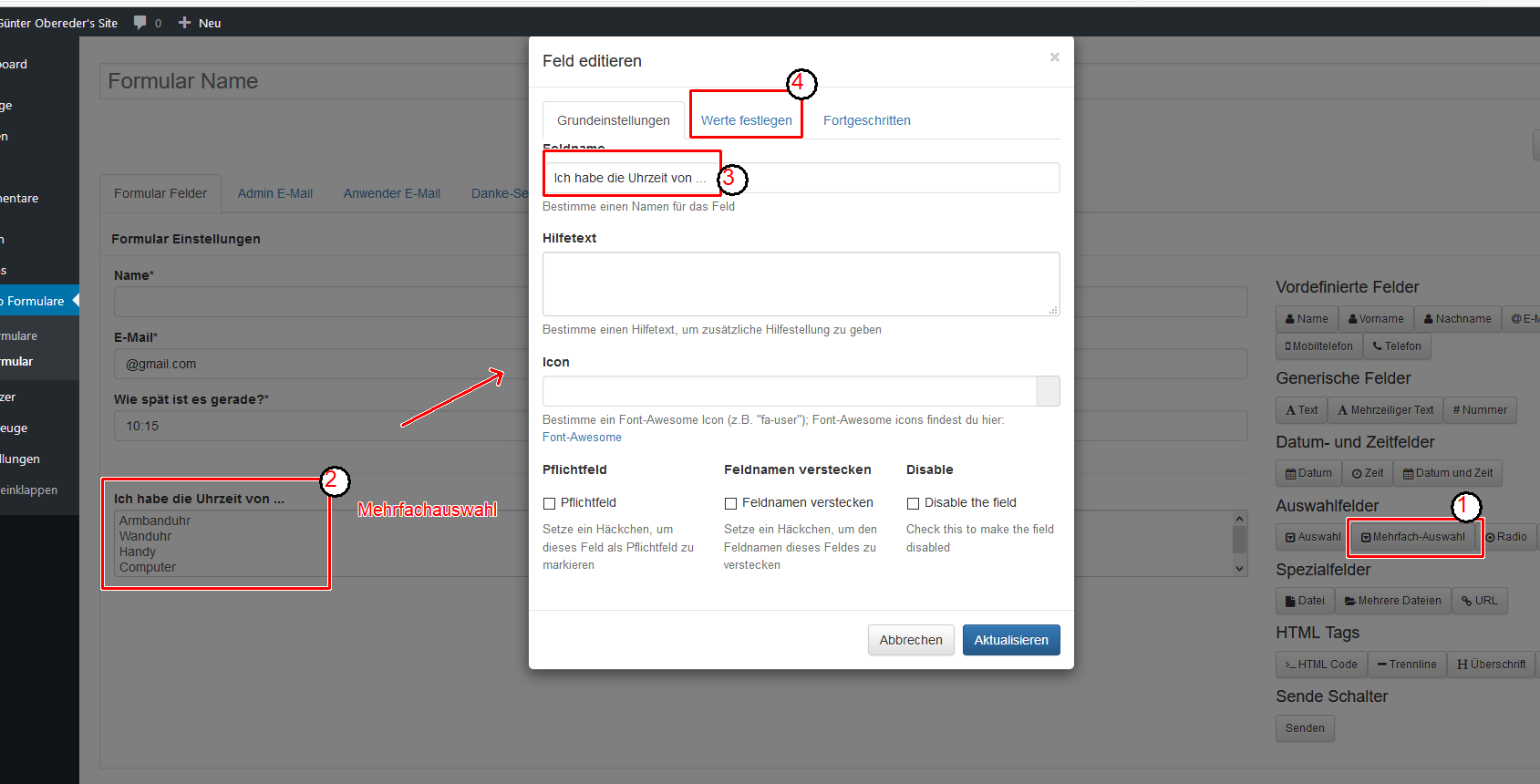Add a Datum und Zeit field
Screen dimensions: 1540x784
coord(1448,473)
